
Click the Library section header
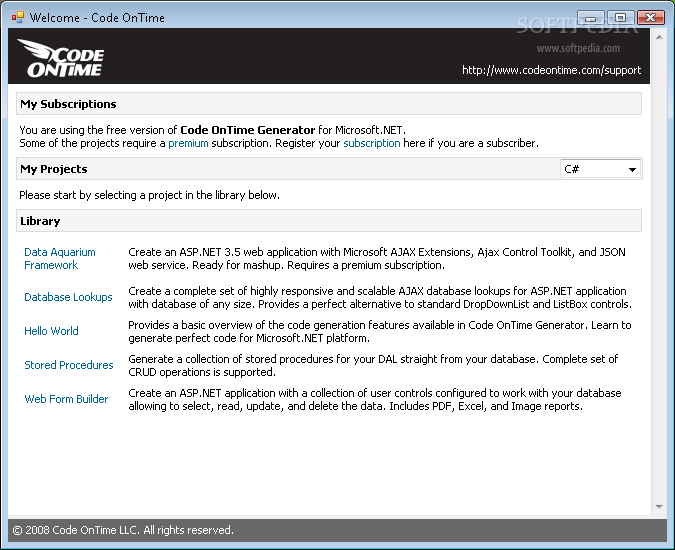[329, 221]
